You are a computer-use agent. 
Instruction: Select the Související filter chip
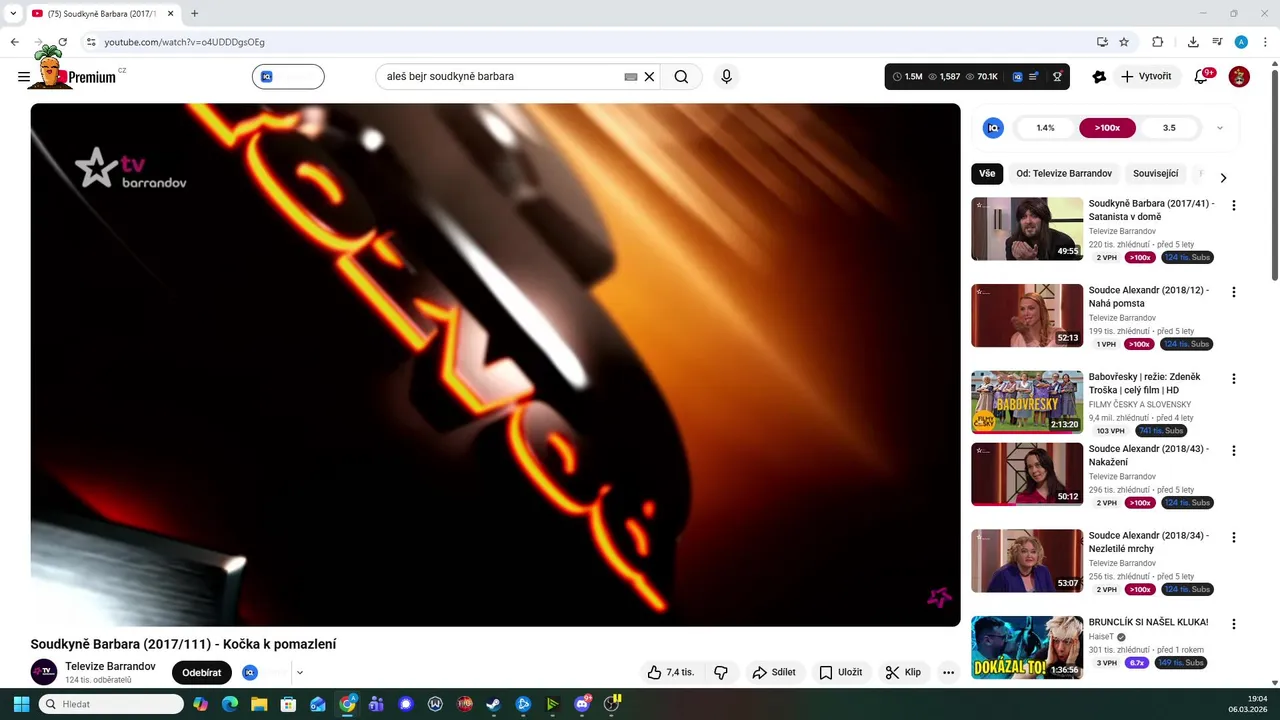tap(1156, 173)
